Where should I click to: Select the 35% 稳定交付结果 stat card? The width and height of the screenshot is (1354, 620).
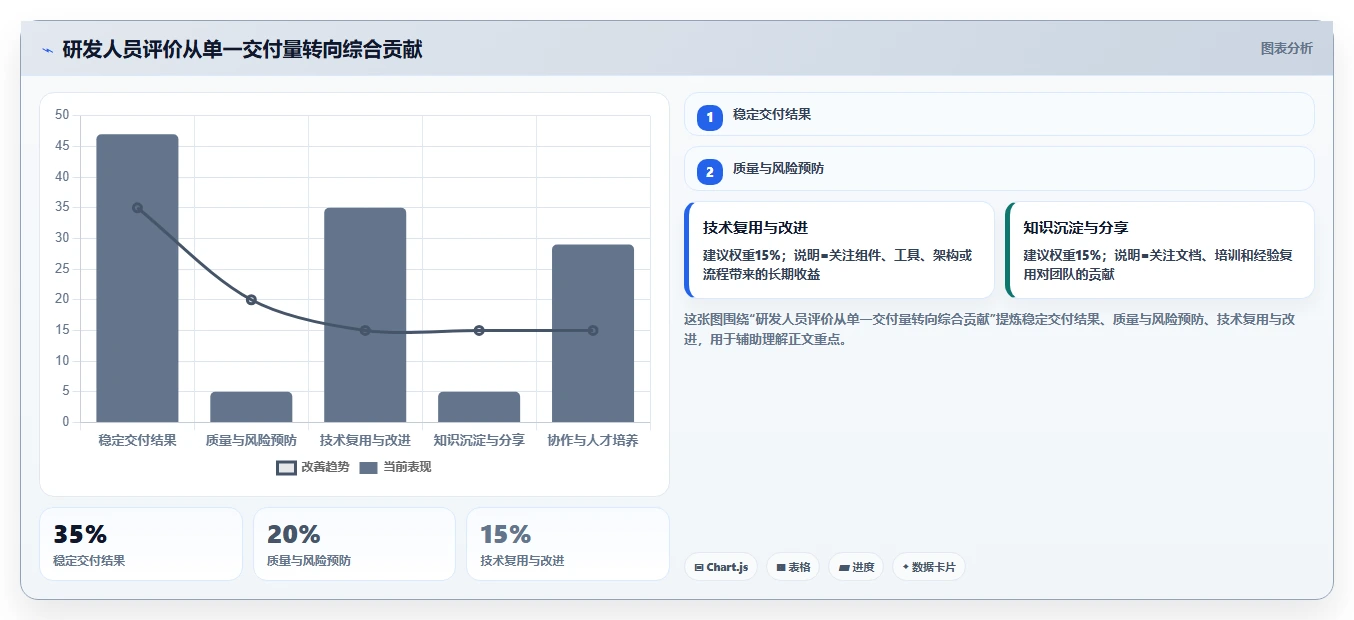(x=141, y=544)
